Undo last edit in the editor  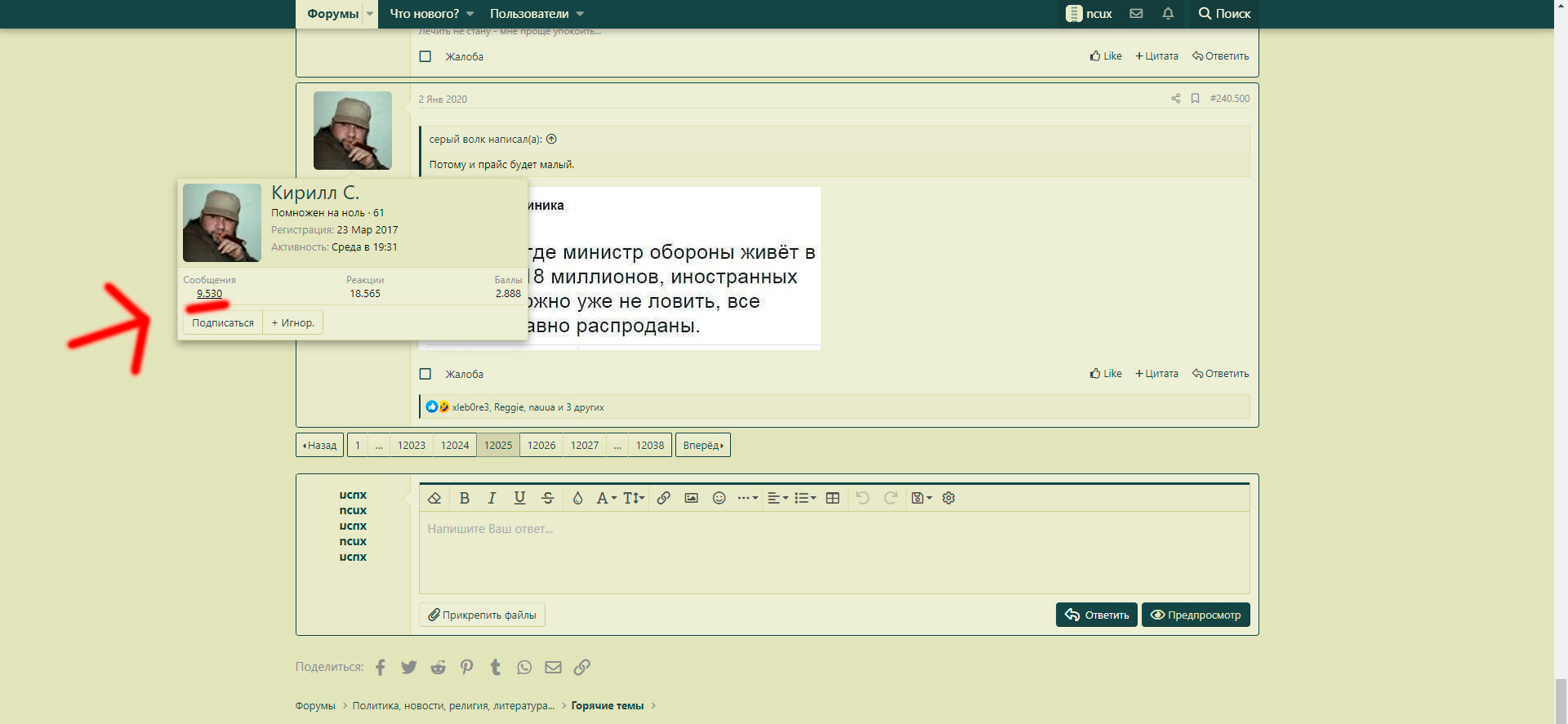pos(862,498)
